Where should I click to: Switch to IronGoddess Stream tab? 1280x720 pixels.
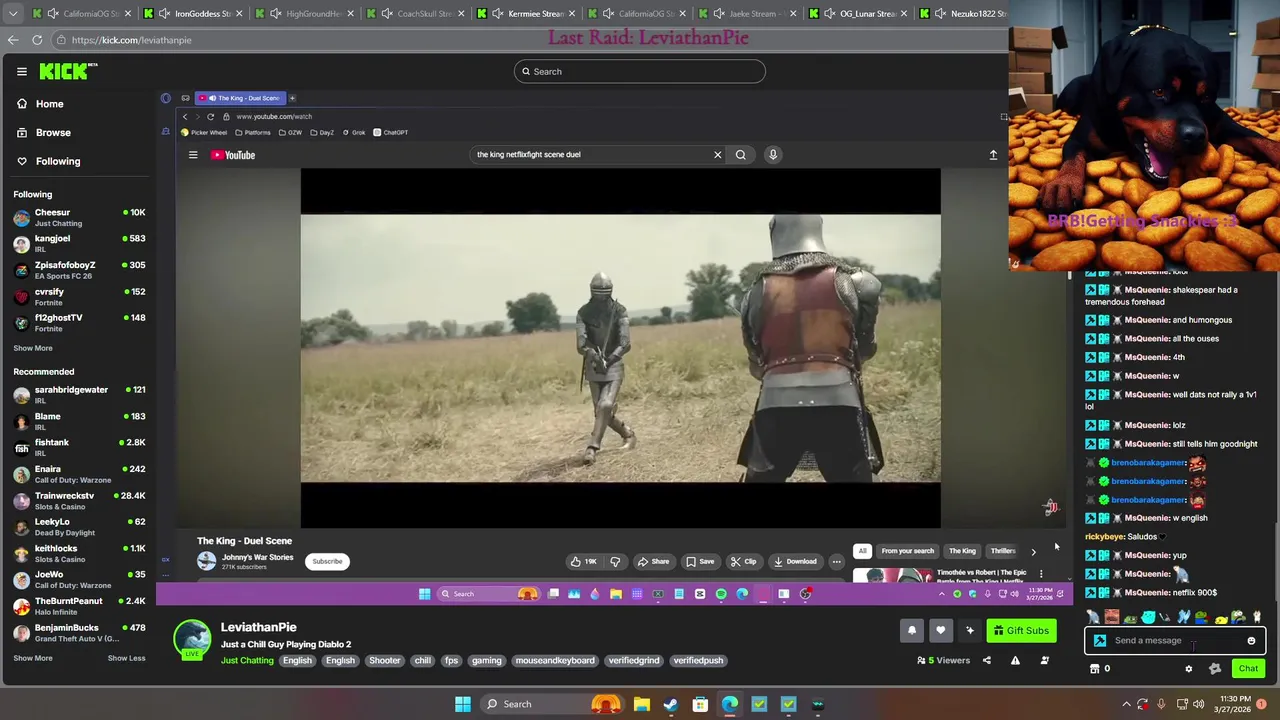[x=193, y=14]
